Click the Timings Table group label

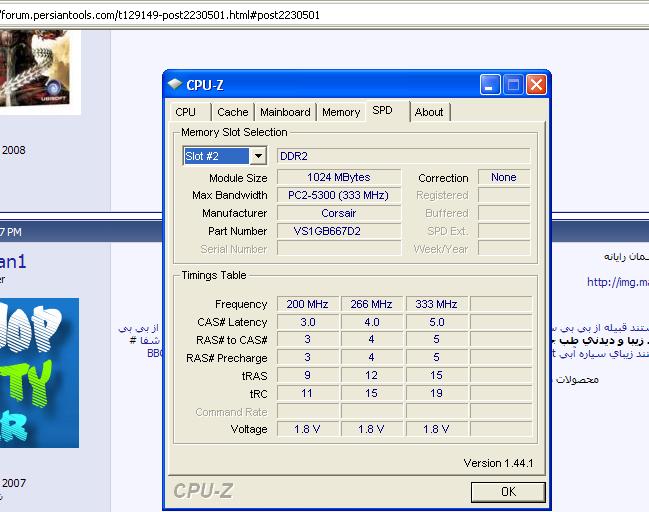(x=214, y=275)
